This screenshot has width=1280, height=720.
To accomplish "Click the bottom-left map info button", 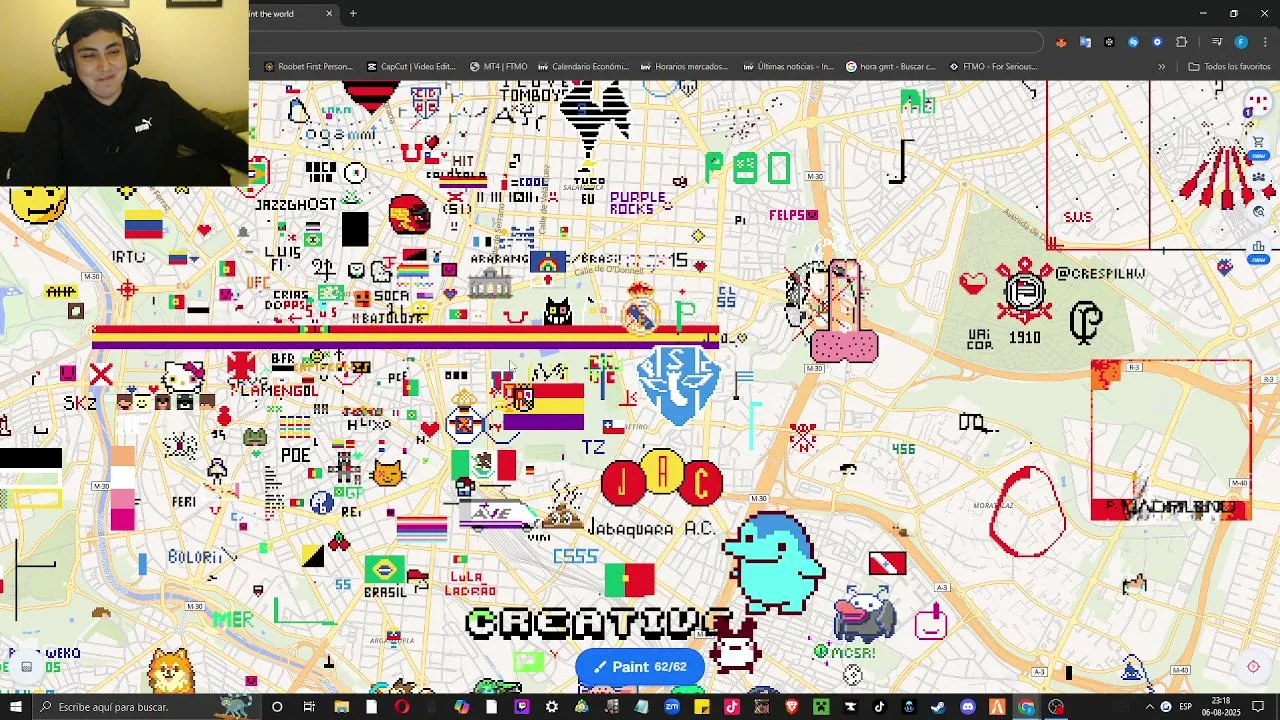I will click(27, 667).
